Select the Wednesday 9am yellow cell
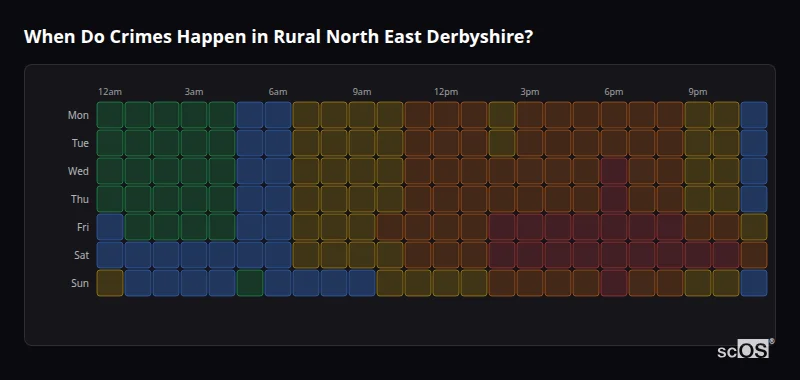The height and width of the screenshot is (380, 800). pyautogui.click(x=362, y=171)
